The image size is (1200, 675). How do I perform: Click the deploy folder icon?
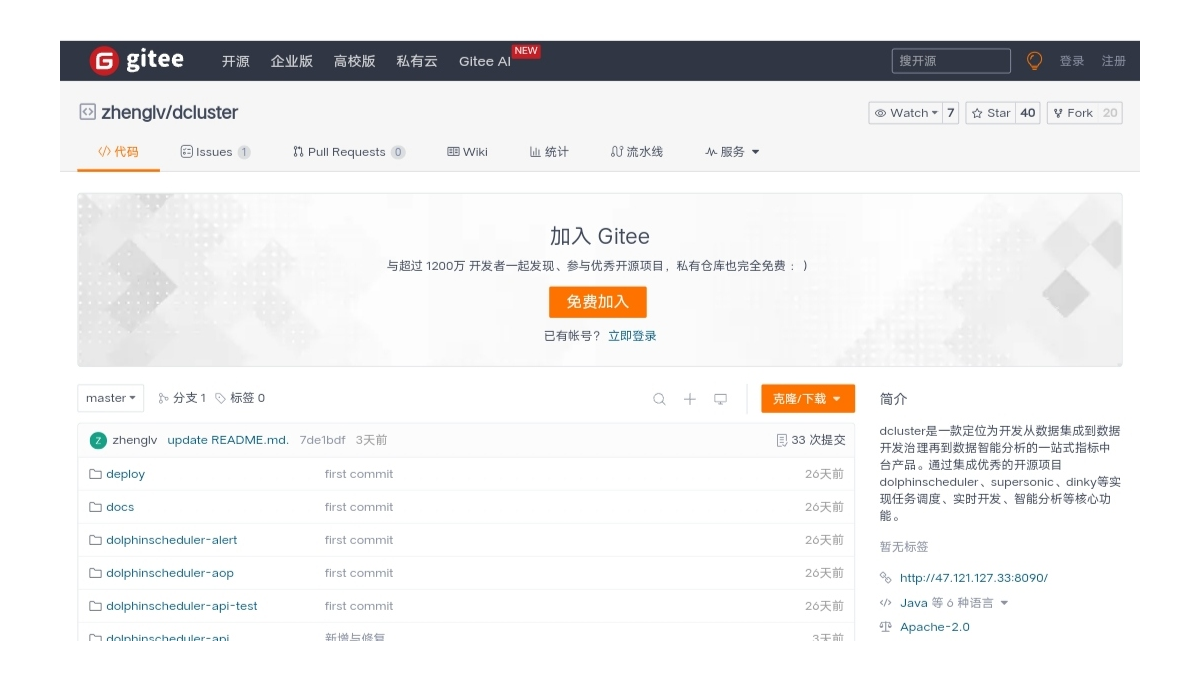click(x=96, y=474)
